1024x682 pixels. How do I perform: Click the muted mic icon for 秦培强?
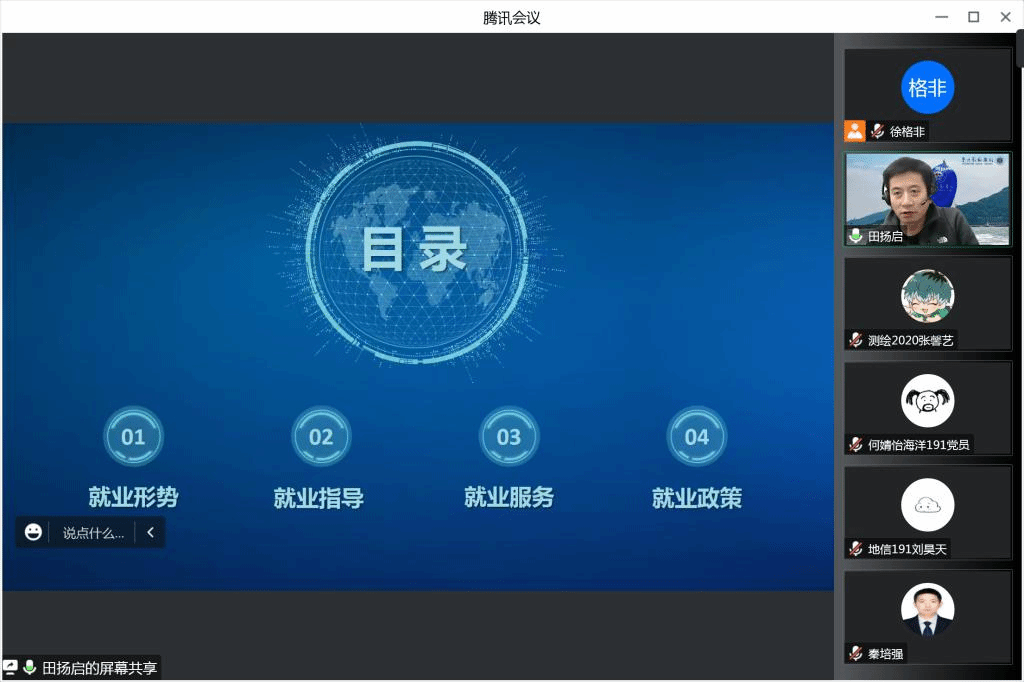pyautogui.click(x=856, y=653)
